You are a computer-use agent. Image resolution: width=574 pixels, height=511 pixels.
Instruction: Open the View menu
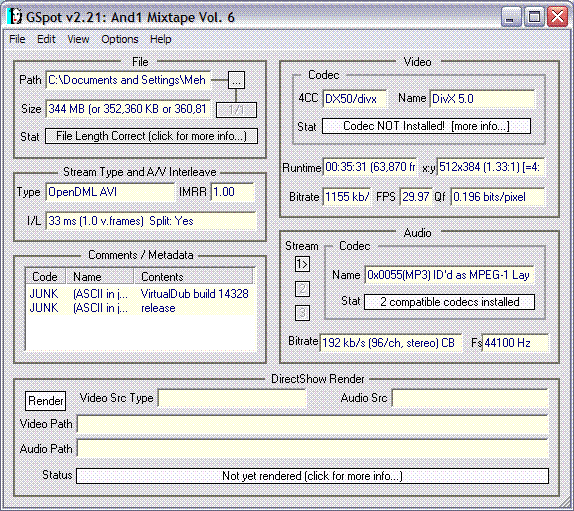pos(78,39)
